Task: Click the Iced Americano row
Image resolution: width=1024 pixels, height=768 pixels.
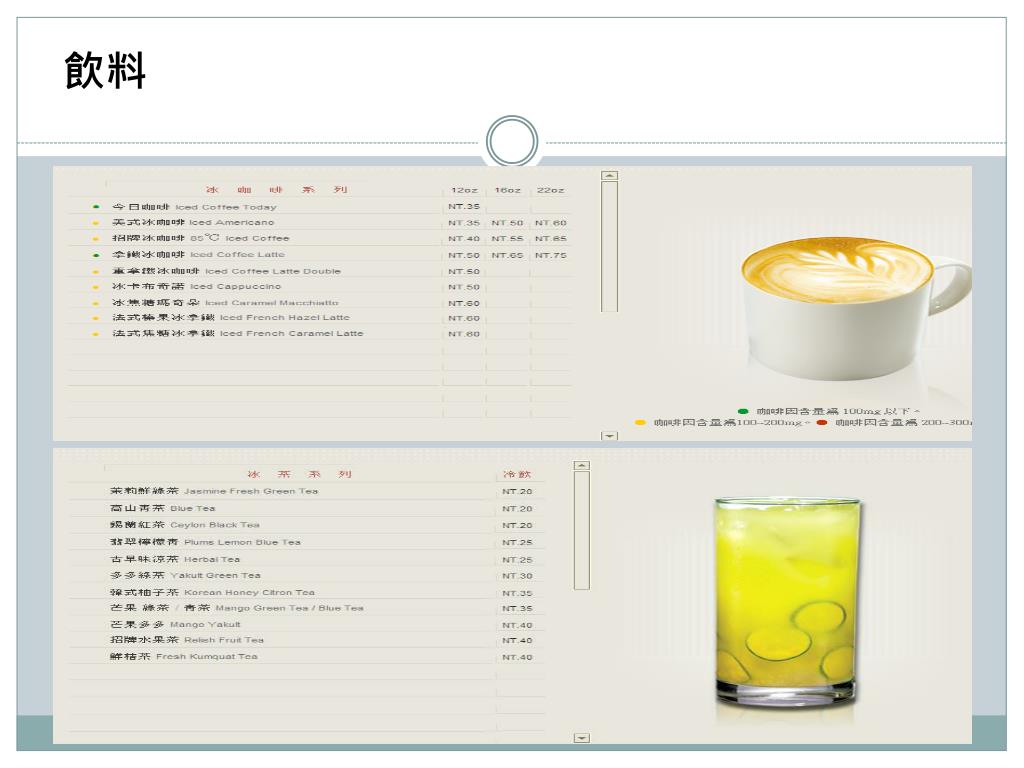Action: pos(320,223)
